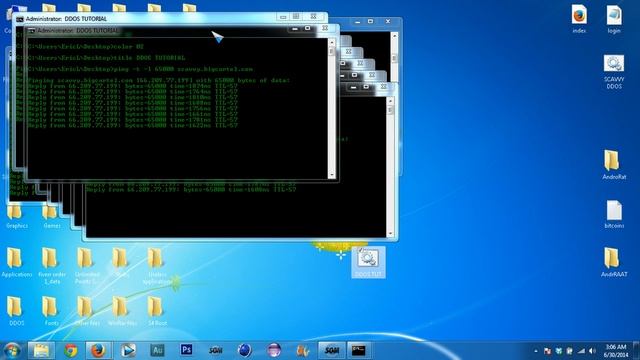Click front console window scrollbar down arrow
The height and width of the screenshot is (360, 640).
(331, 175)
